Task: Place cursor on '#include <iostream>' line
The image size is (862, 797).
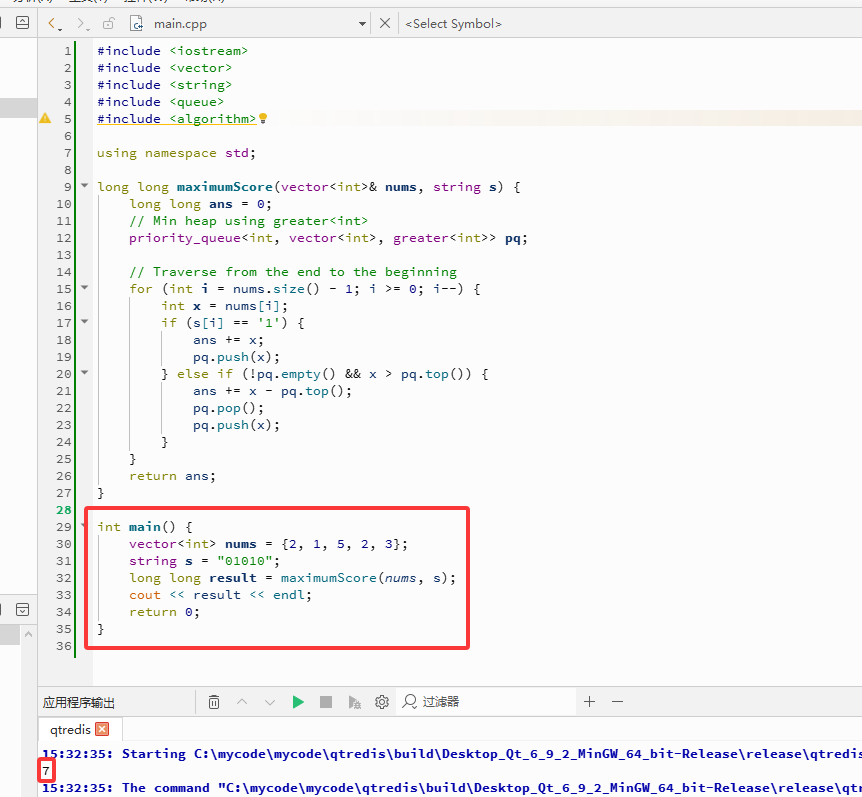Action: [x=172, y=51]
